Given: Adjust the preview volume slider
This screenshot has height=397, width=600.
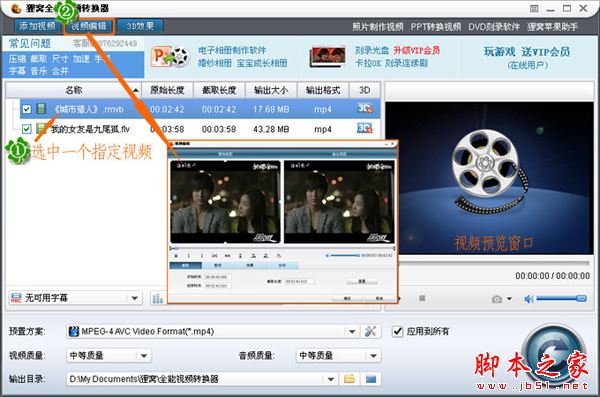Looking at the screenshot, I should pos(561,298).
